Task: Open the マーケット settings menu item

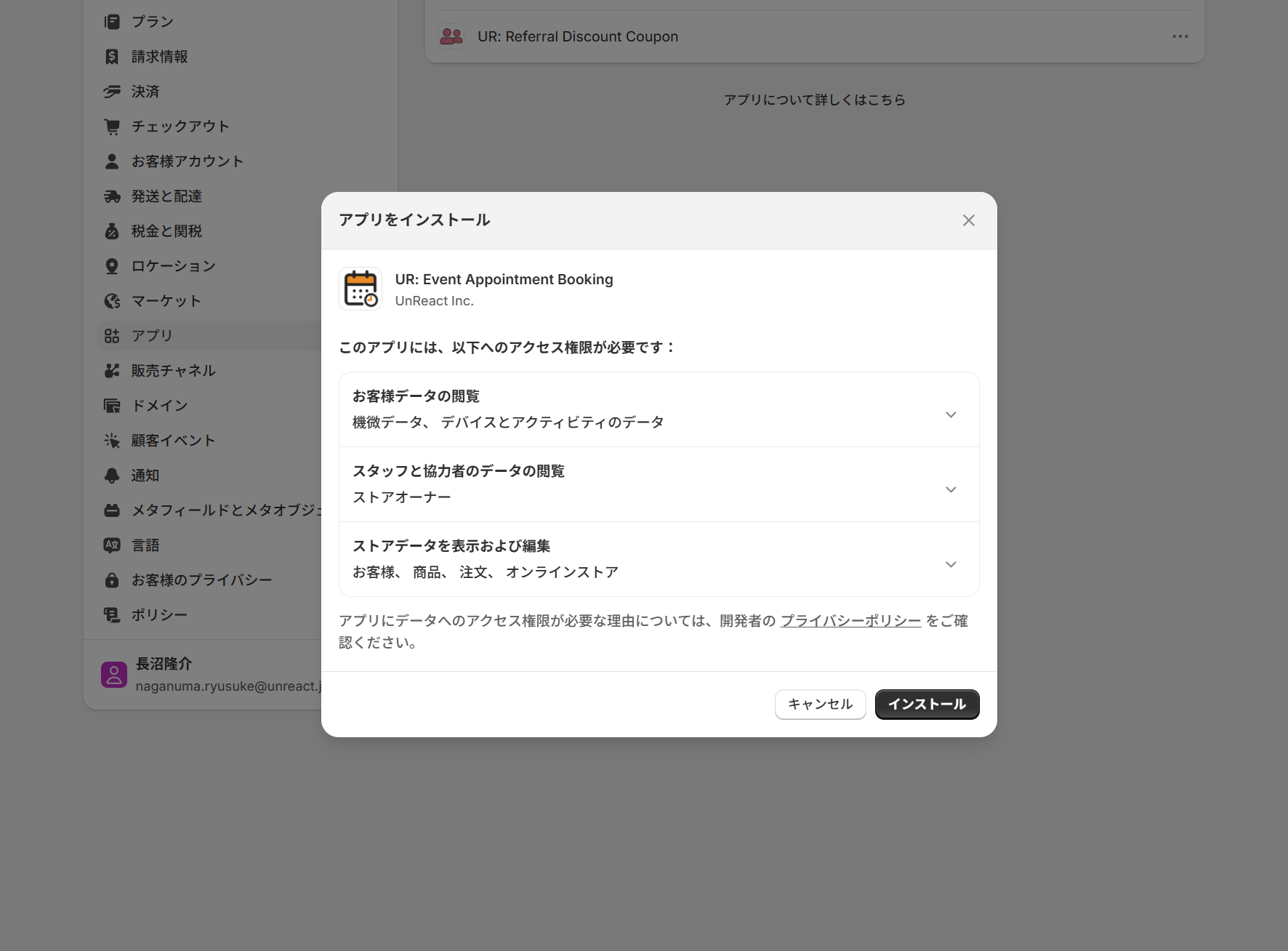Action: (209, 301)
